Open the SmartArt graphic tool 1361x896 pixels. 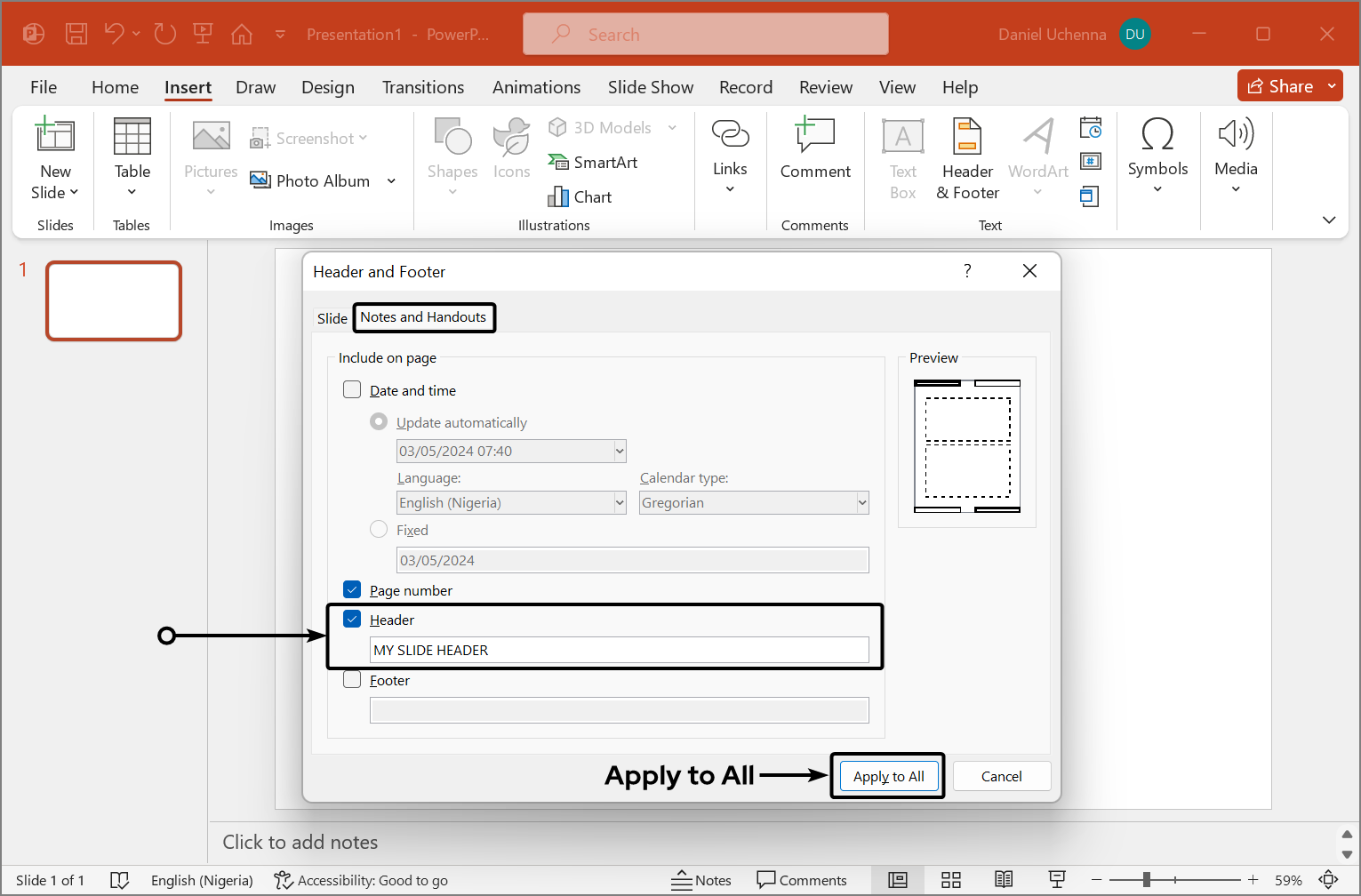(593, 162)
